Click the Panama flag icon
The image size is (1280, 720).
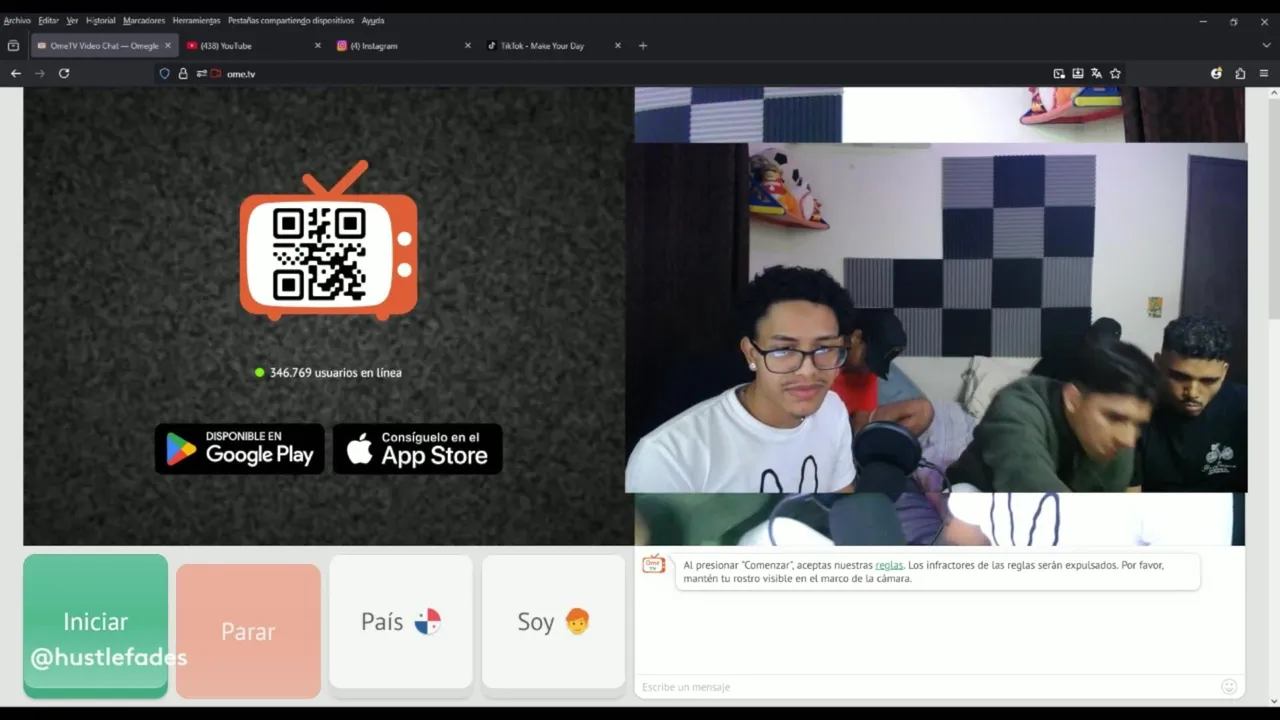click(428, 622)
